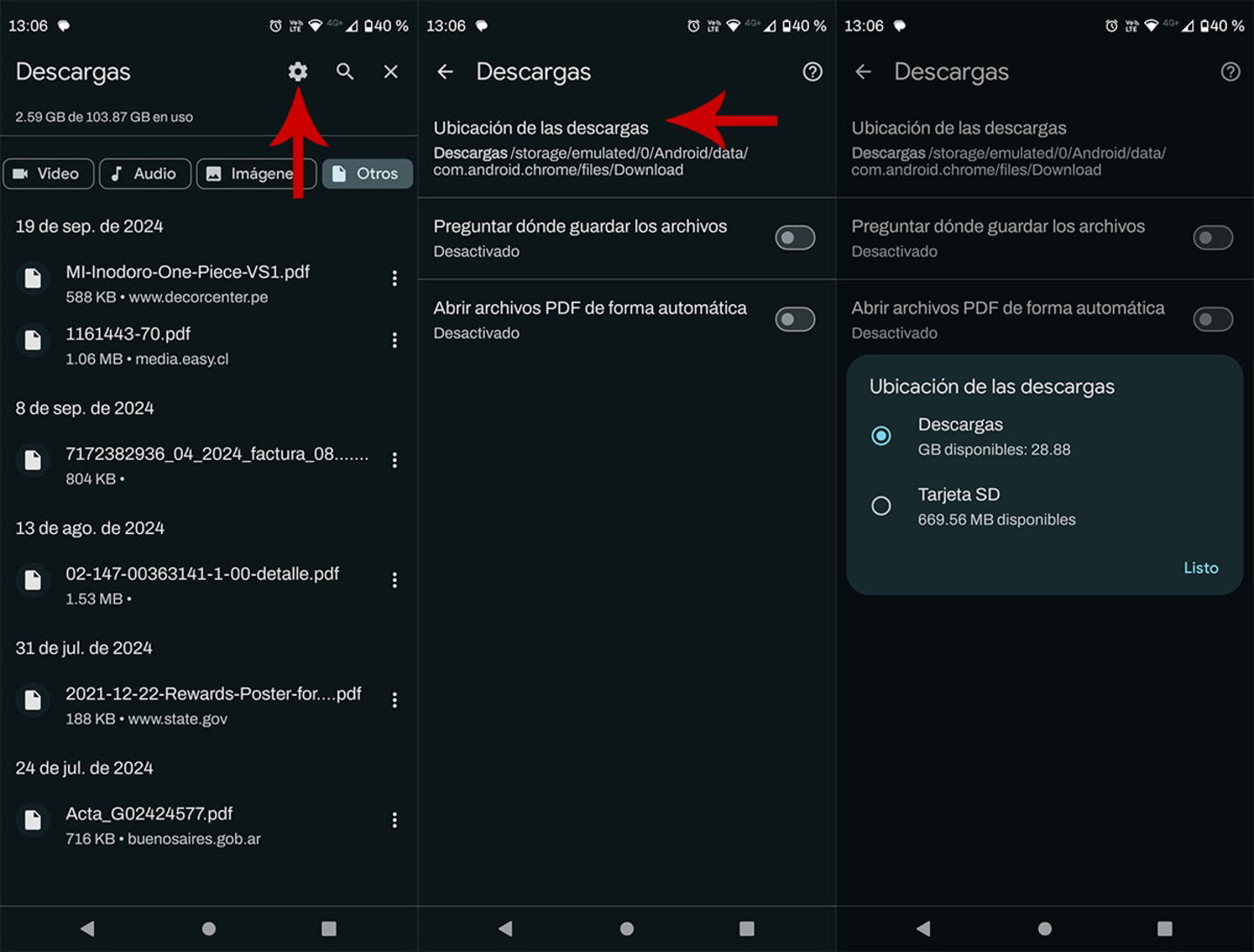Tap file icon of MI-Inodoro-One-Piece-VS1.pdf
This screenshot has width=1254, height=952.
tap(33, 279)
